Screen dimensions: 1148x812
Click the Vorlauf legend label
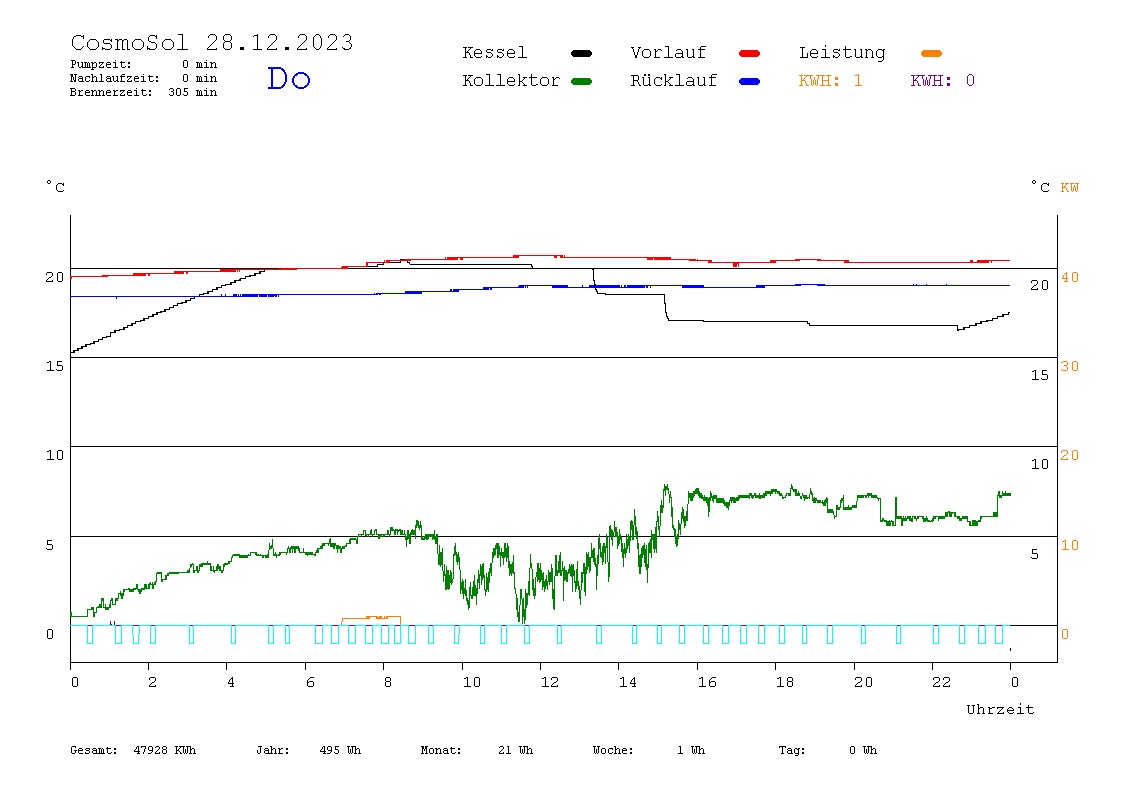point(668,53)
